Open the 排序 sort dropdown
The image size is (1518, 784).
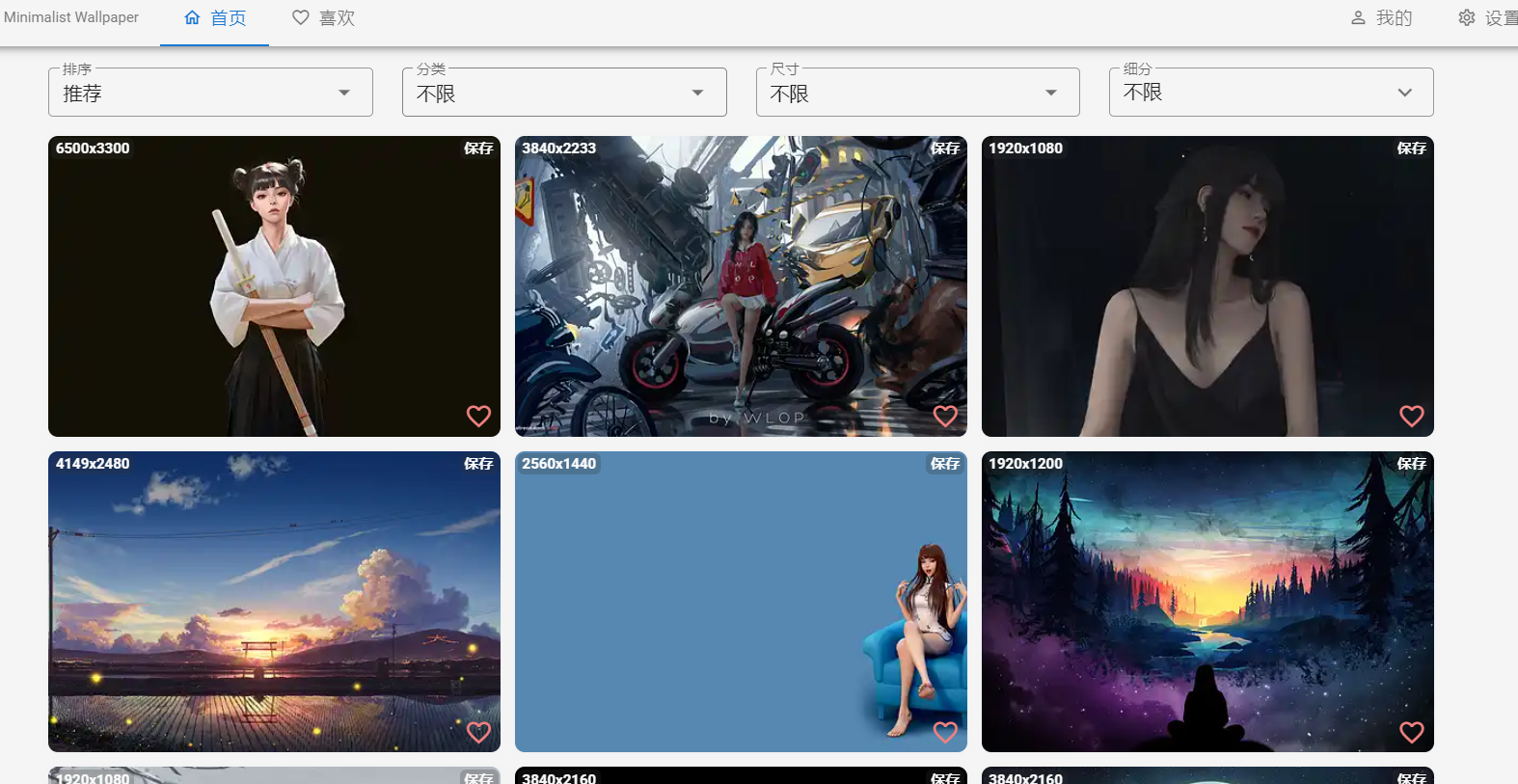click(210, 93)
